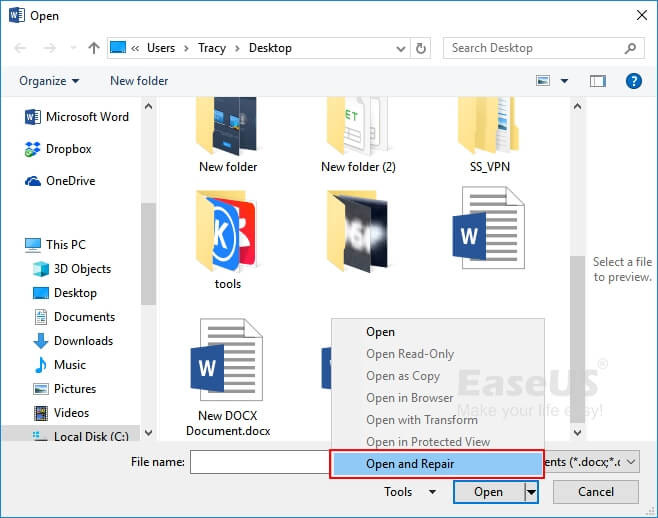Select the New DOCX Document.docx file
Viewport: 658px width, 518px height.
228,377
